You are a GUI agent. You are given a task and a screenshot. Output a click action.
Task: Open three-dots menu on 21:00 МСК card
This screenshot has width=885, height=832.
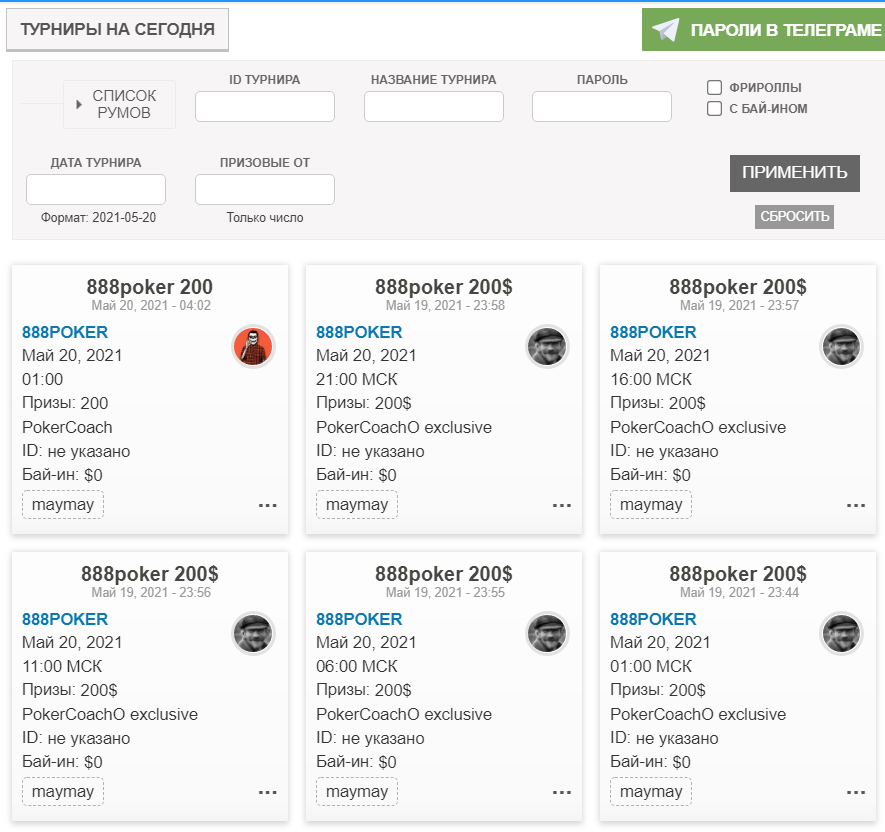(x=562, y=505)
